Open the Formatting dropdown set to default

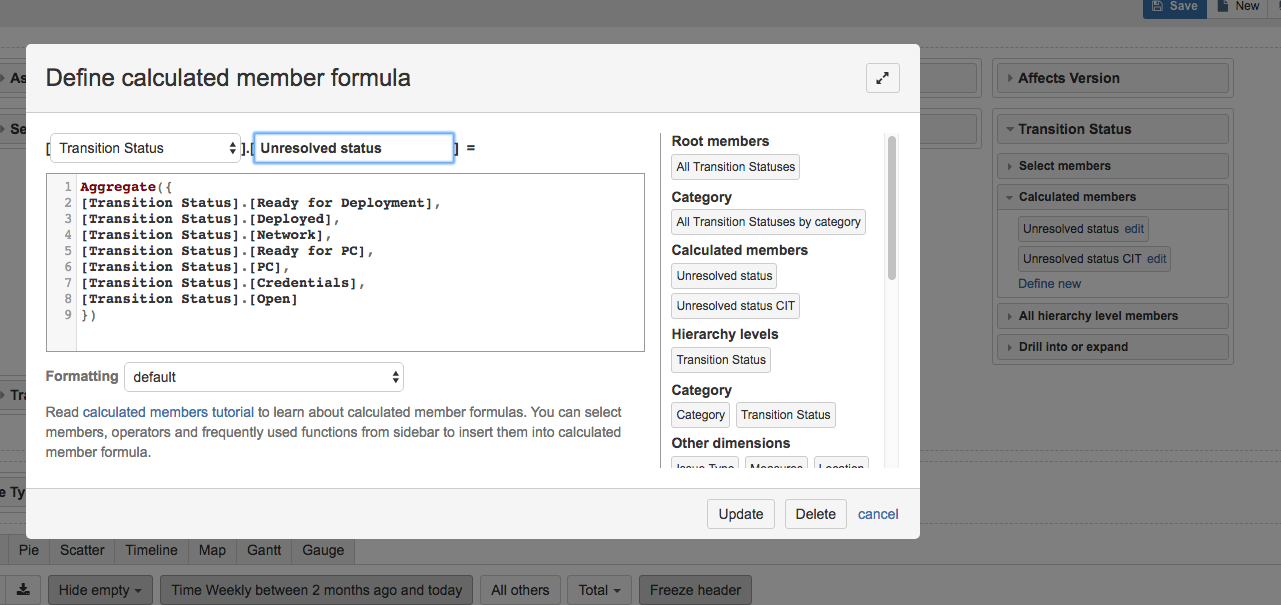click(x=263, y=377)
